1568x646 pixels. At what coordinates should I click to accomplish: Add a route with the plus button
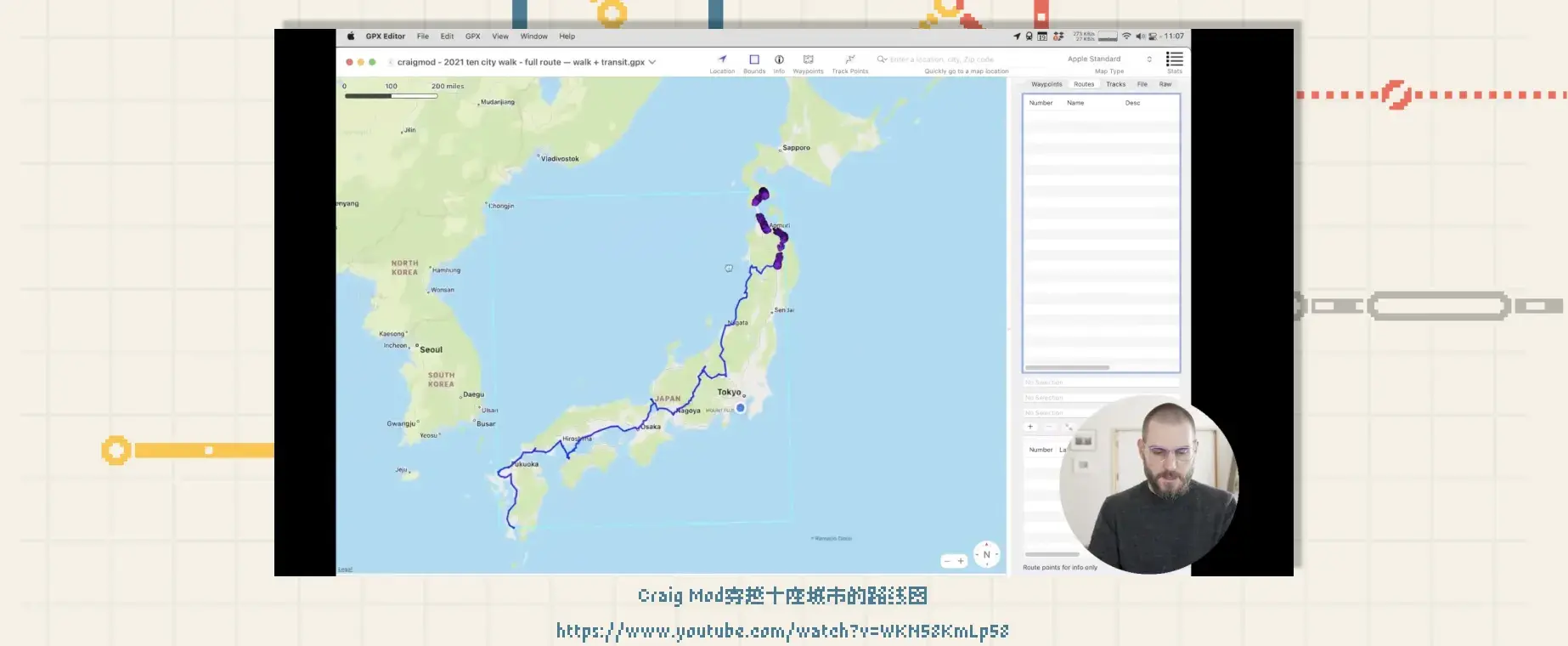click(x=1030, y=427)
